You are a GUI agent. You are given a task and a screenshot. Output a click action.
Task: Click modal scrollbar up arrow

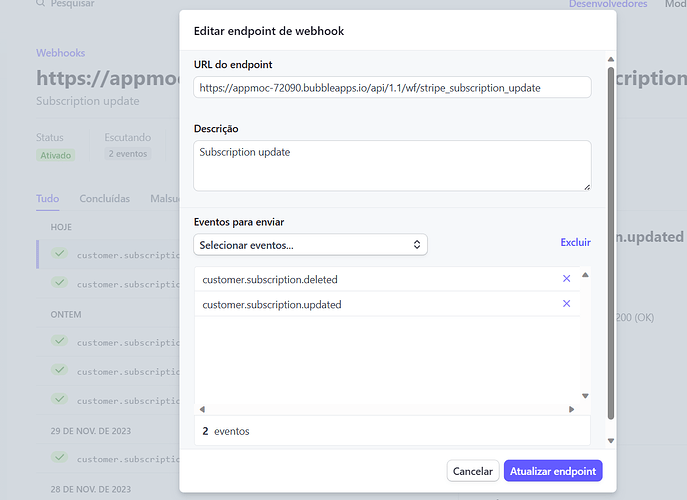pyautogui.click(x=611, y=59)
